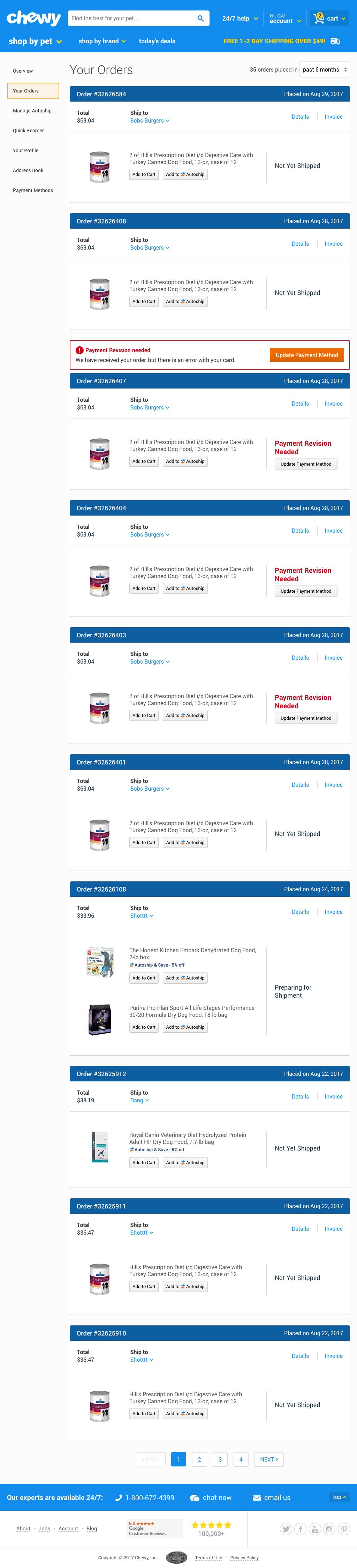Open the Hi, QA! account dropdown
Image resolution: width=357 pixels, height=1568 pixels.
point(285,18)
